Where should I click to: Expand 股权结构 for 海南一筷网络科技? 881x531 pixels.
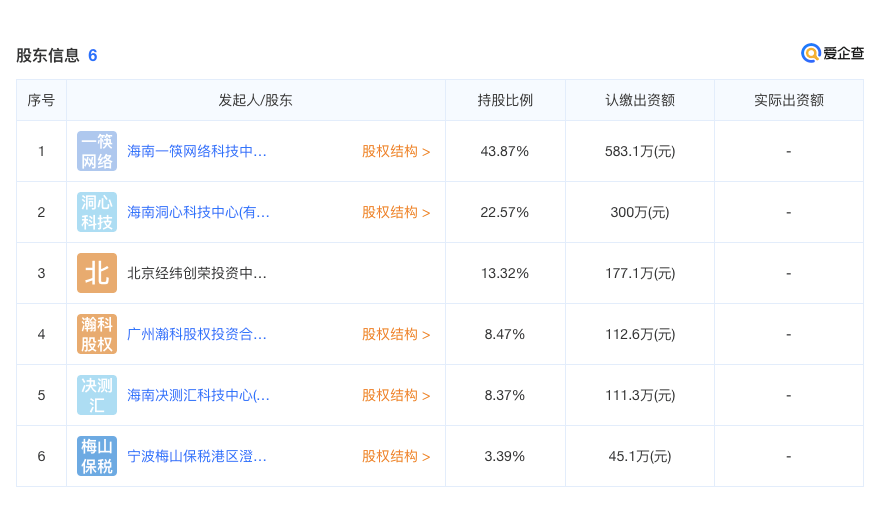pos(396,152)
